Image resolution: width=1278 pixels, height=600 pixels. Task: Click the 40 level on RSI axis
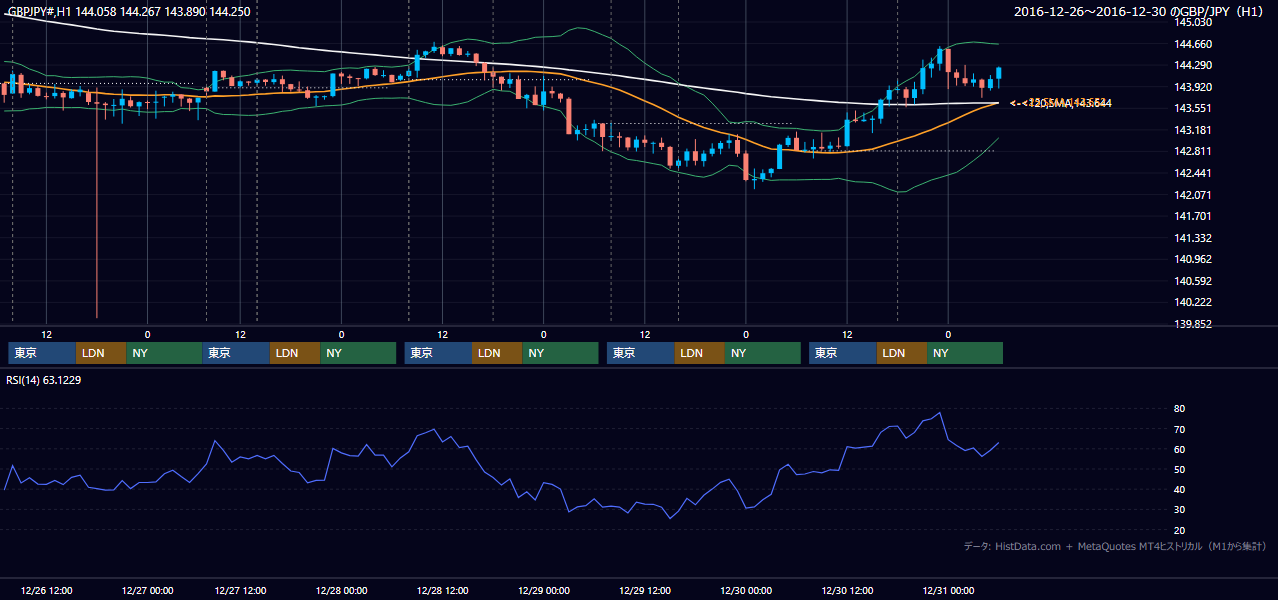pos(1179,489)
